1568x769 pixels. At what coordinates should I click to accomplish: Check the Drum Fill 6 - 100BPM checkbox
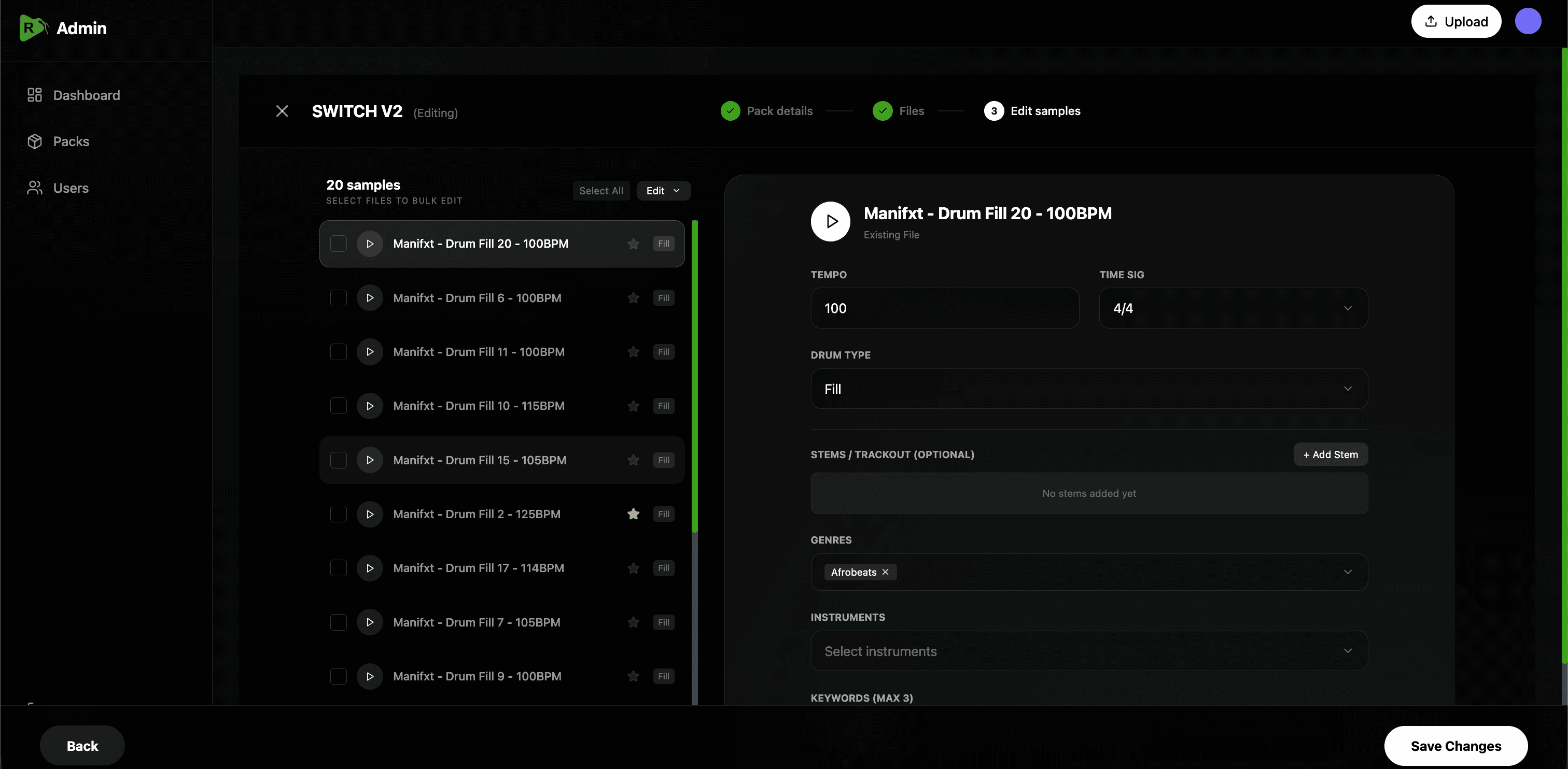[339, 297]
